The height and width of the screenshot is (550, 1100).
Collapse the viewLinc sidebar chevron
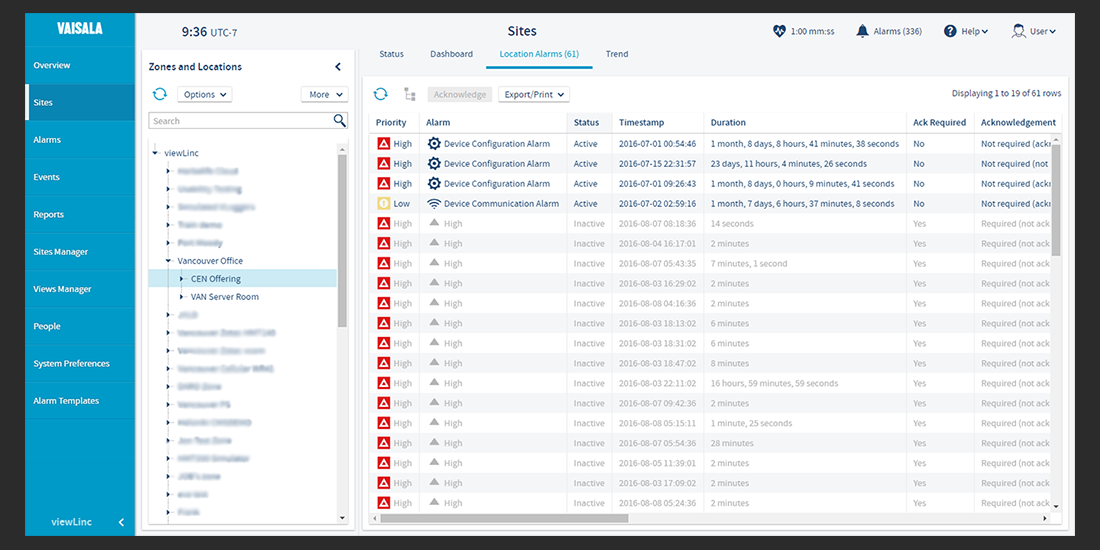121,522
